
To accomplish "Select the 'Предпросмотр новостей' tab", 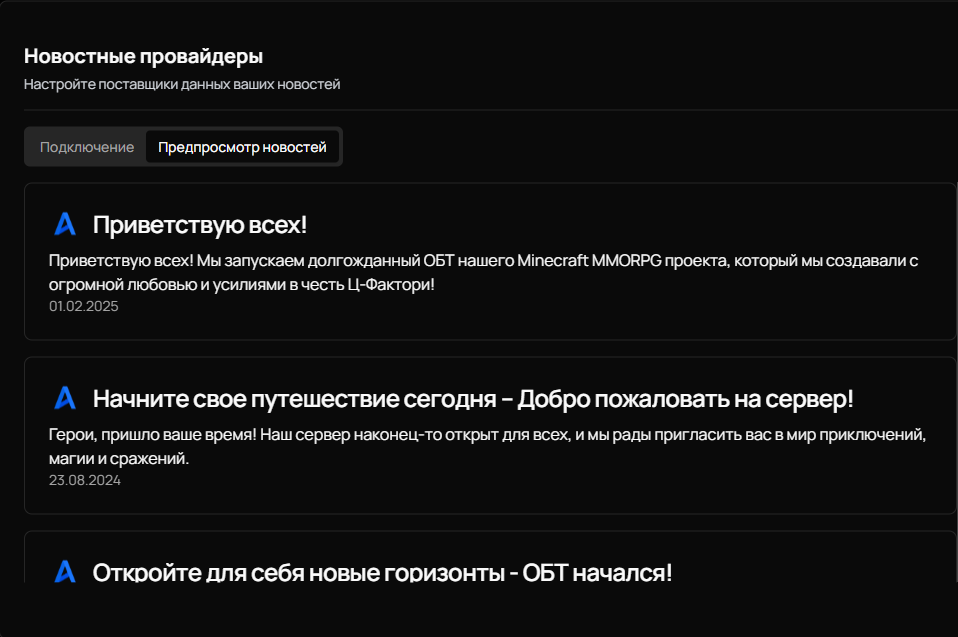I will pos(242,146).
